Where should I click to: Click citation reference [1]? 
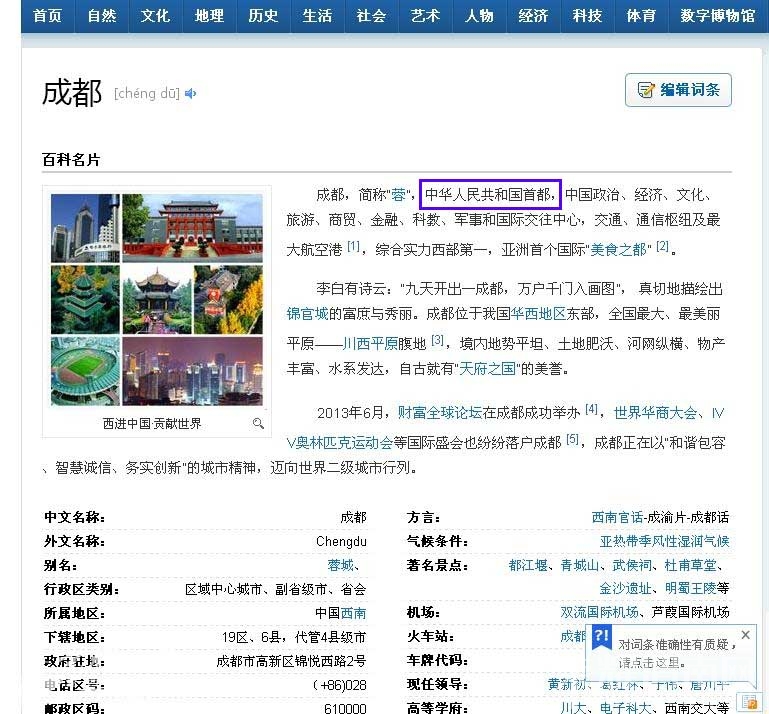353,247
